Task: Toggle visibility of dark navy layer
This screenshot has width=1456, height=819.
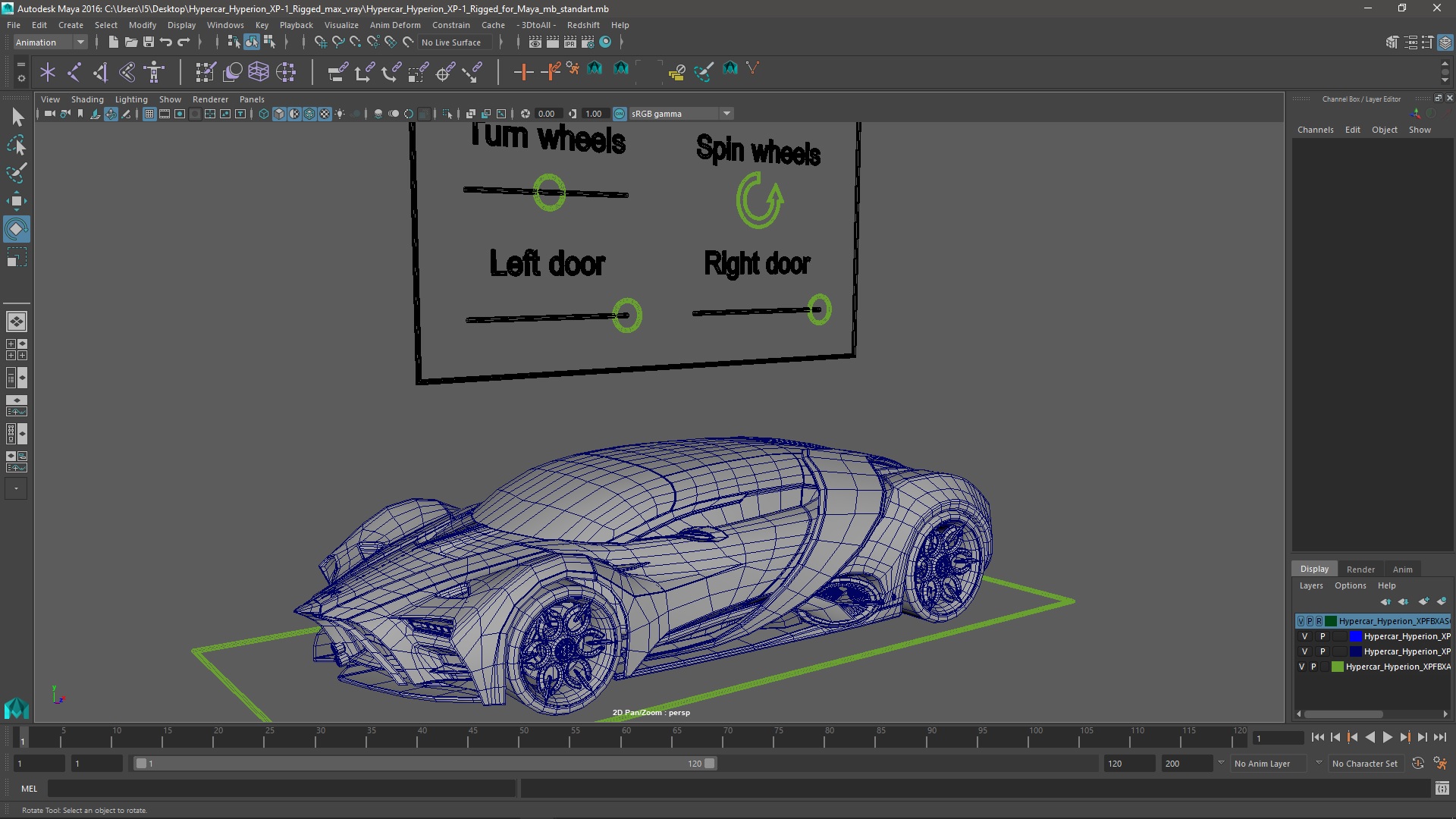Action: point(1305,651)
